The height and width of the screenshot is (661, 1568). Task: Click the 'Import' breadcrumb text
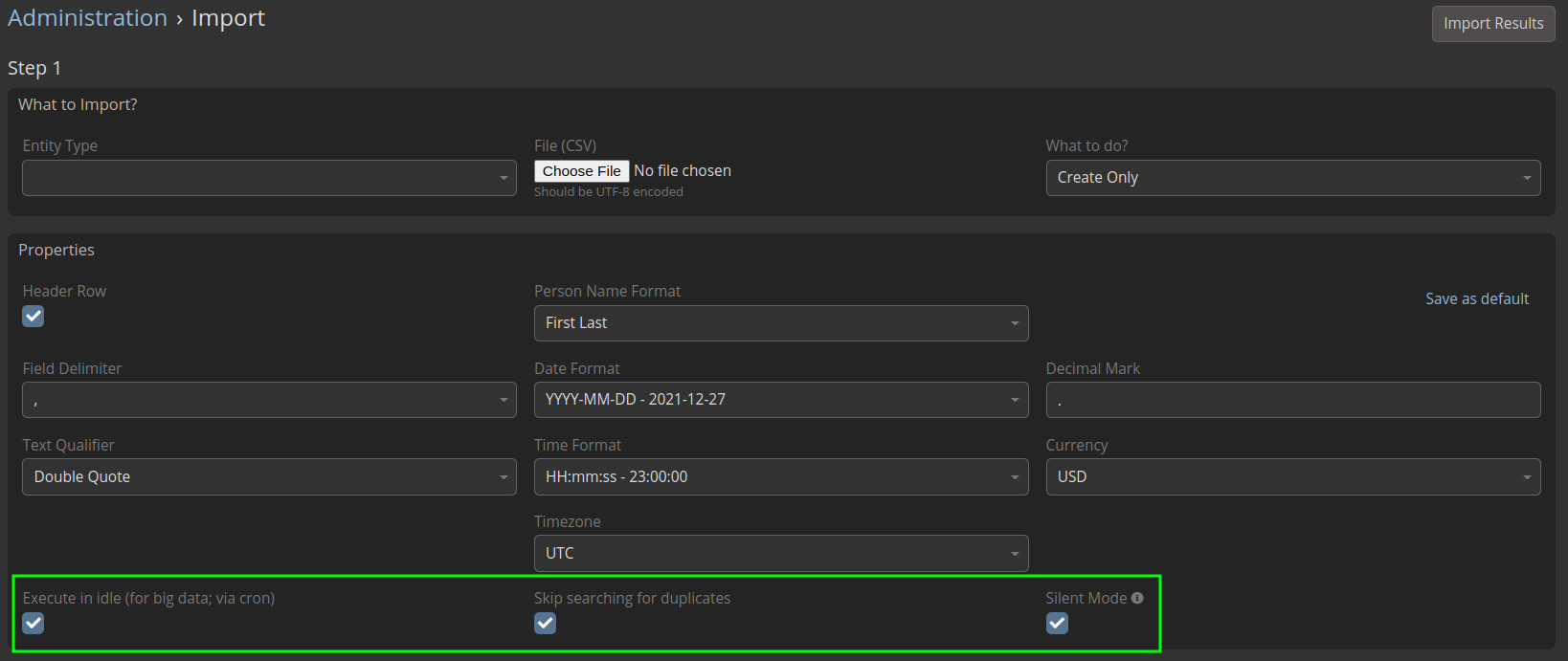point(228,18)
